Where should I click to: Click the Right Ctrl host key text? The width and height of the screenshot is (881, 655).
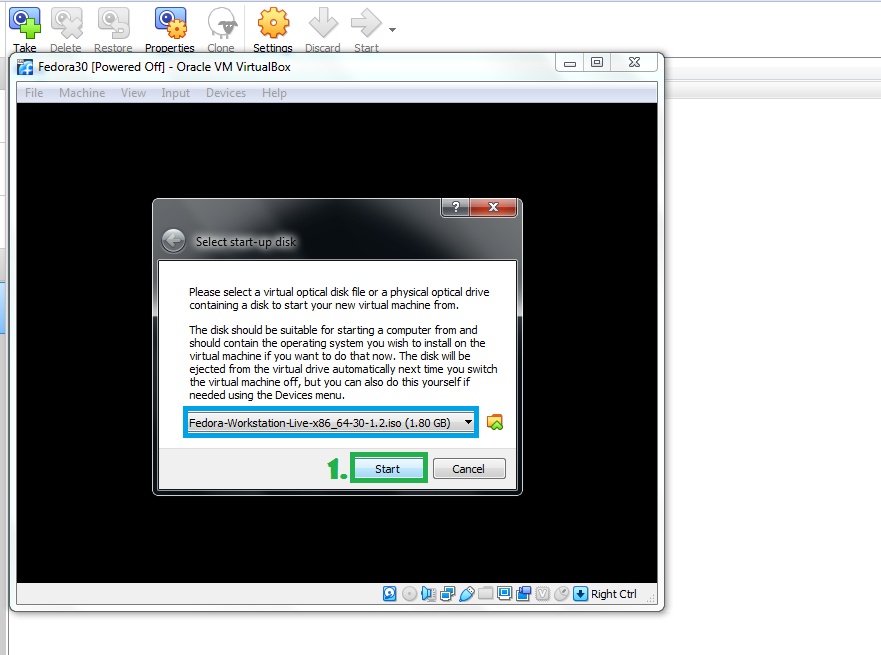[614, 594]
